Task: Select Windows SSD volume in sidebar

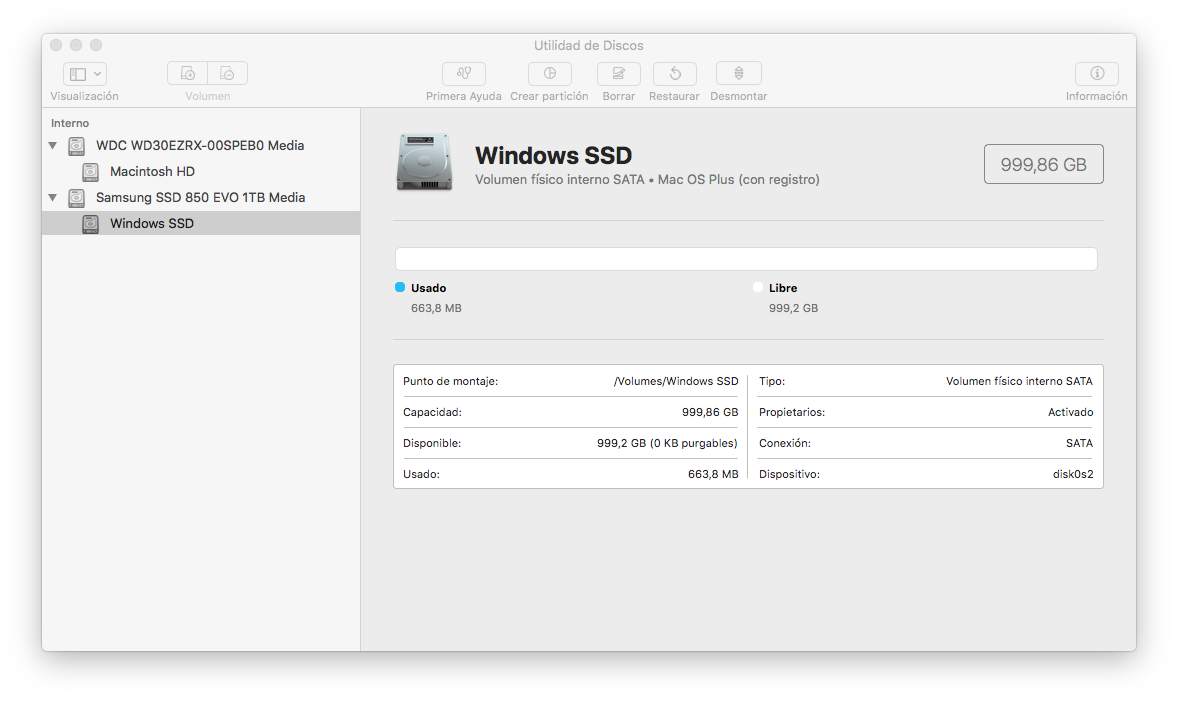Action: pos(152,224)
